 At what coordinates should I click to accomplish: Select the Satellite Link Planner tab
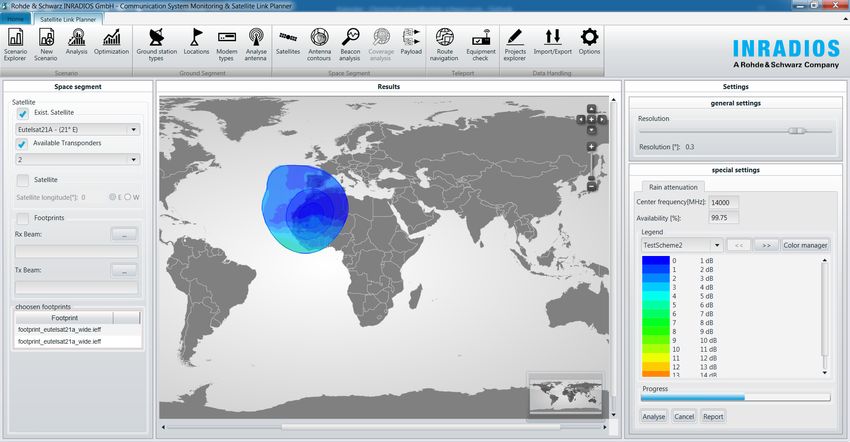(x=68, y=19)
